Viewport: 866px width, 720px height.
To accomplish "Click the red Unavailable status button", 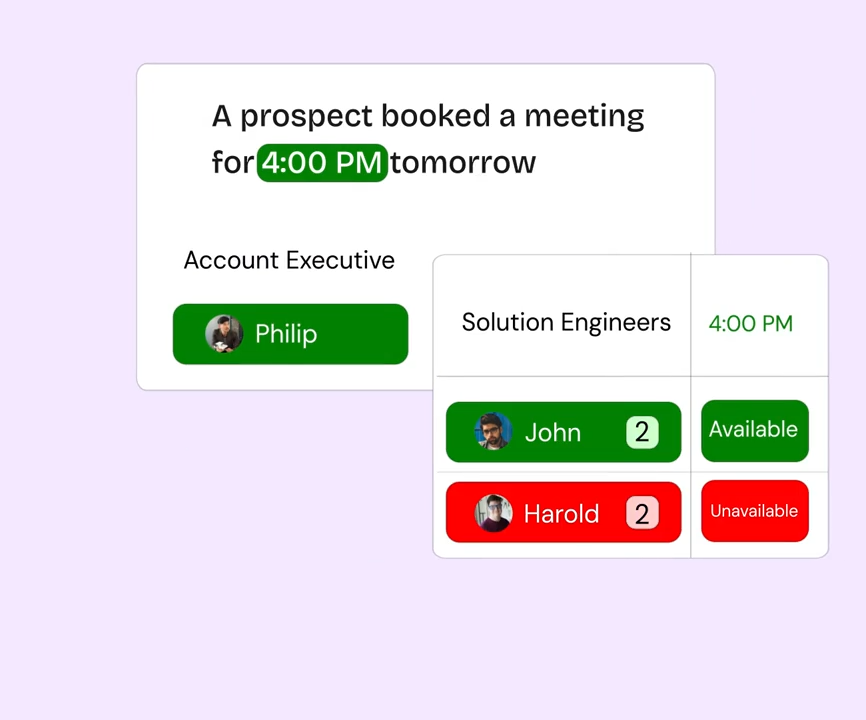I will pos(754,511).
